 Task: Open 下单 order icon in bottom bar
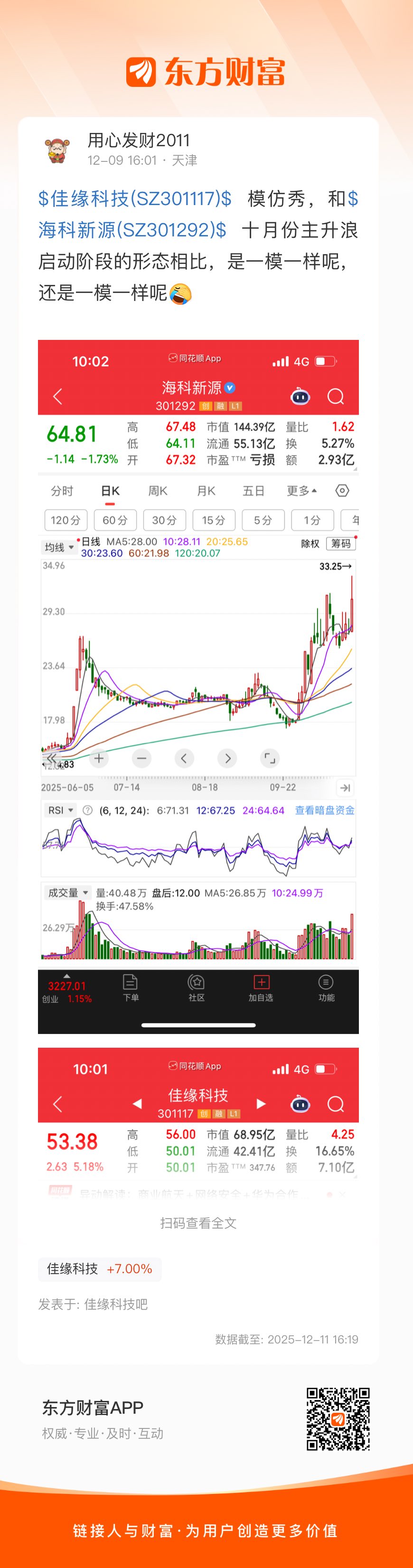click(131, 988)
